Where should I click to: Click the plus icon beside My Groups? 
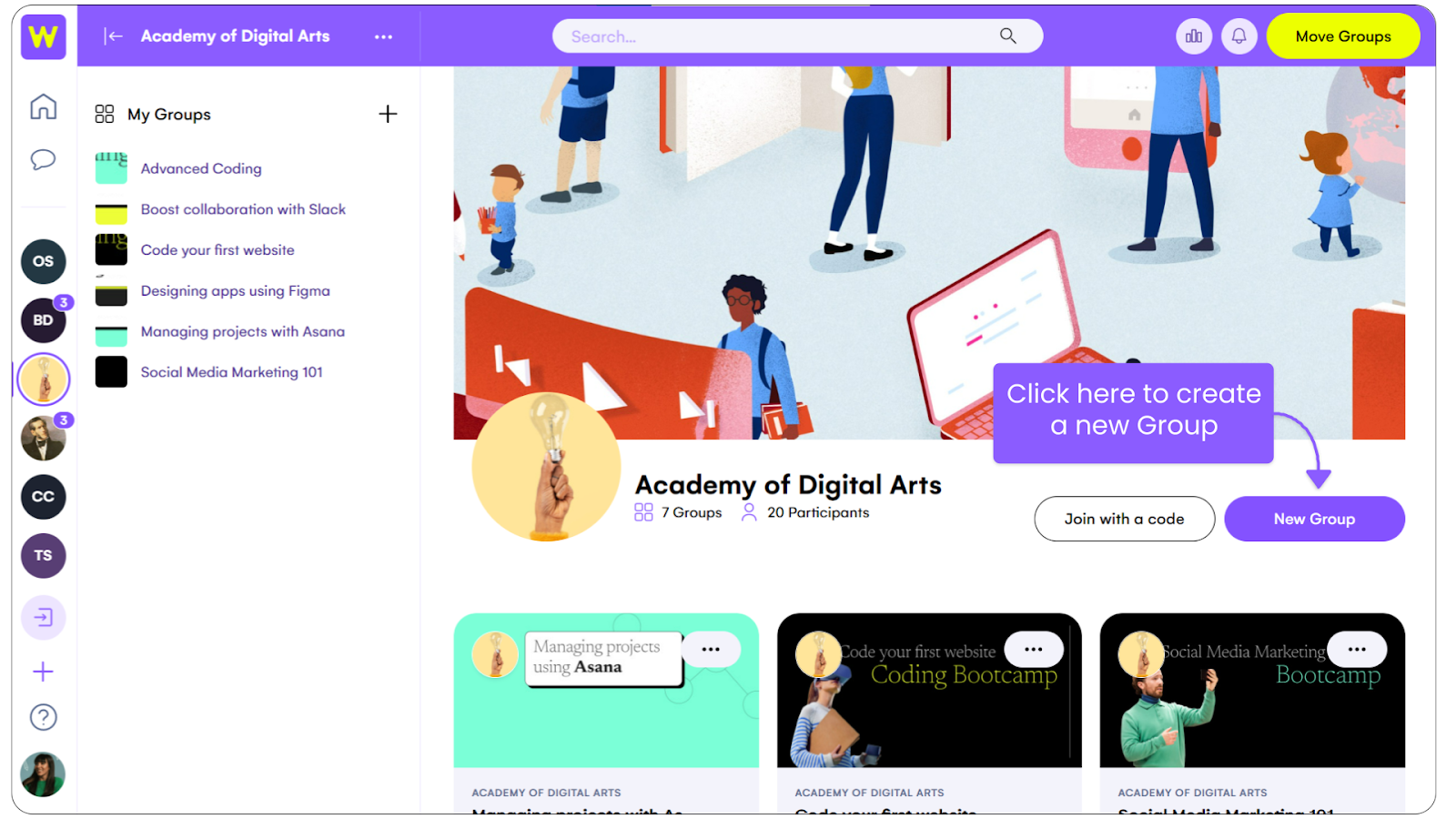click(x=388, y=114)
